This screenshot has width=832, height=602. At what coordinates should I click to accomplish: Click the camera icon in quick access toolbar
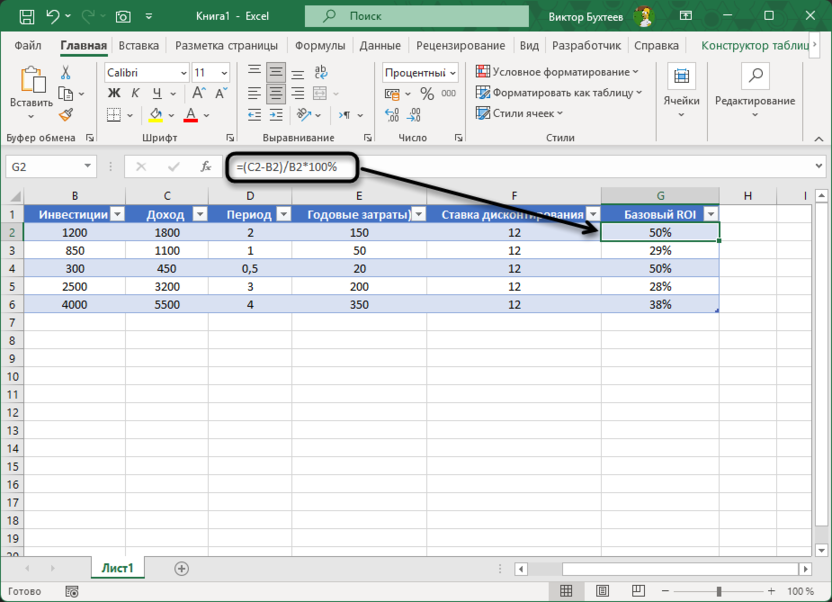123,16
